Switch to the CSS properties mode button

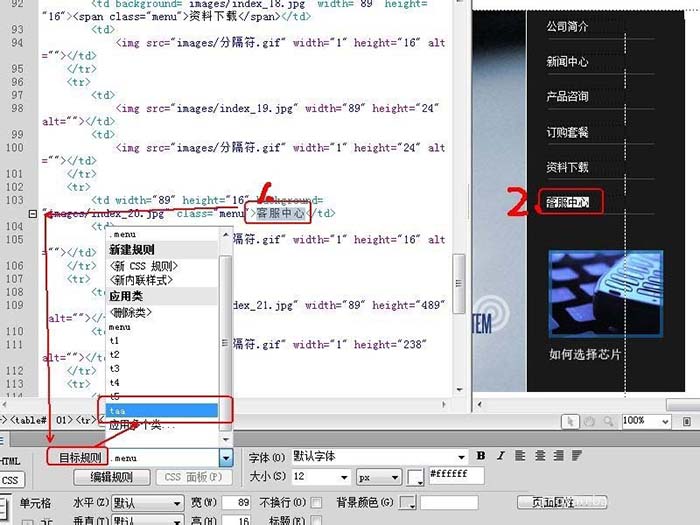tap(10, 480)
